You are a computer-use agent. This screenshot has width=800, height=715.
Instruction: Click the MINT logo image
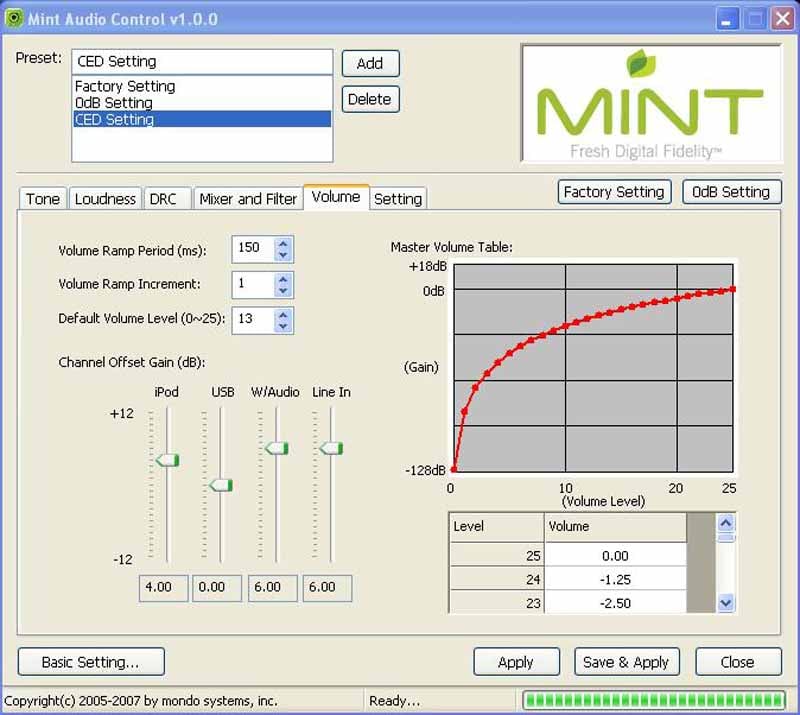pos(650,104)
